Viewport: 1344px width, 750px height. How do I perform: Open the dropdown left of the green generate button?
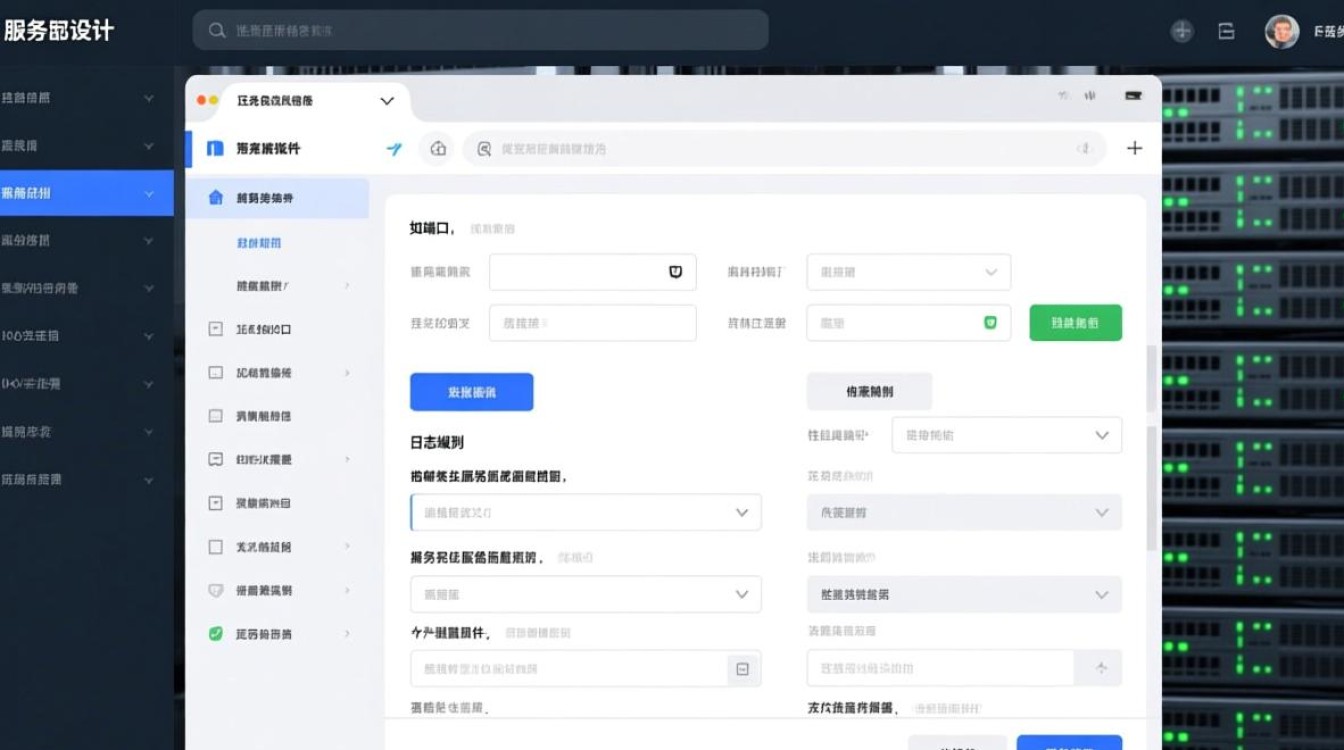pos(908,322)
